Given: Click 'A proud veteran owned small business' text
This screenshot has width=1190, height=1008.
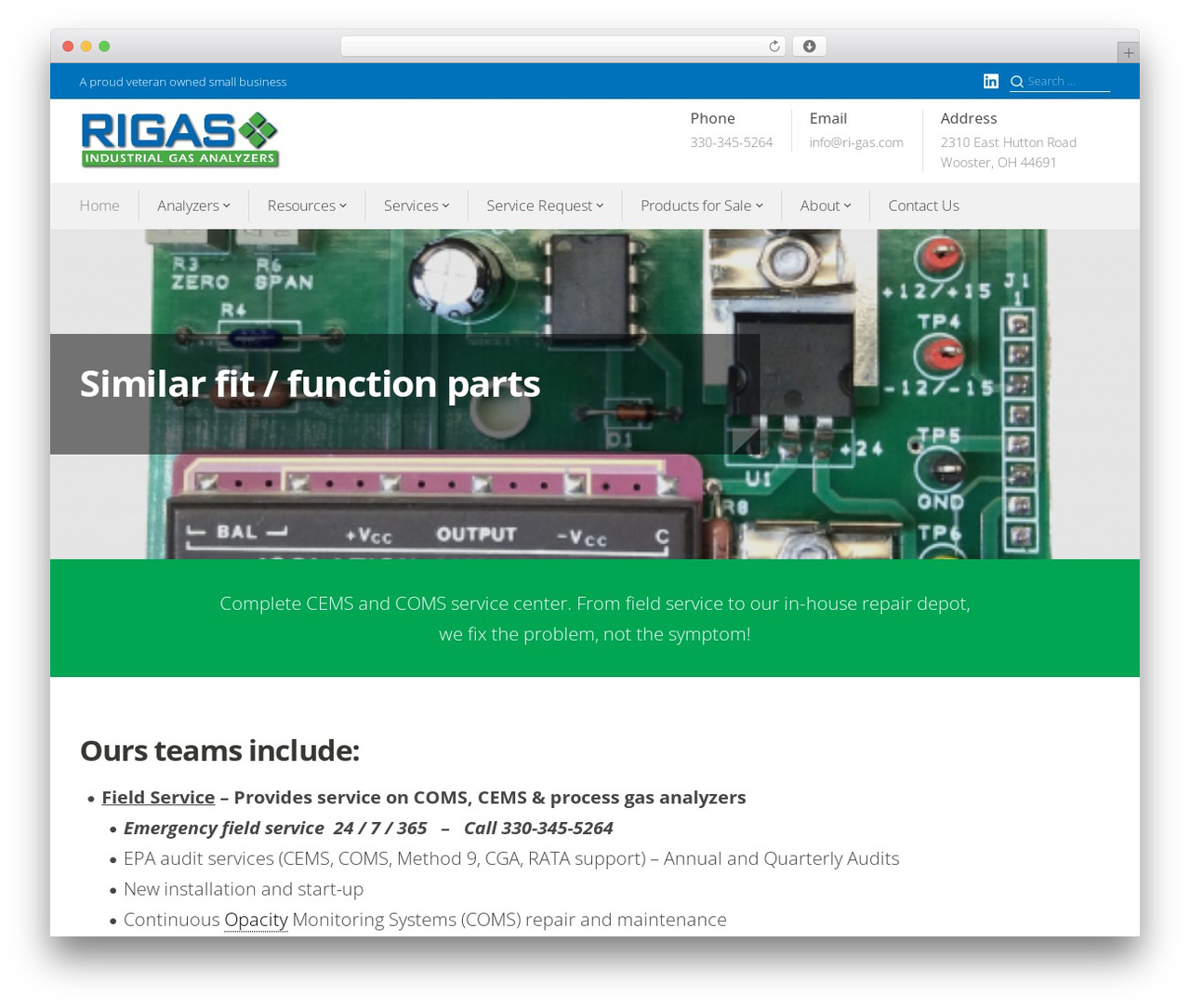Looking at the screenshot, I should [183, 82].
